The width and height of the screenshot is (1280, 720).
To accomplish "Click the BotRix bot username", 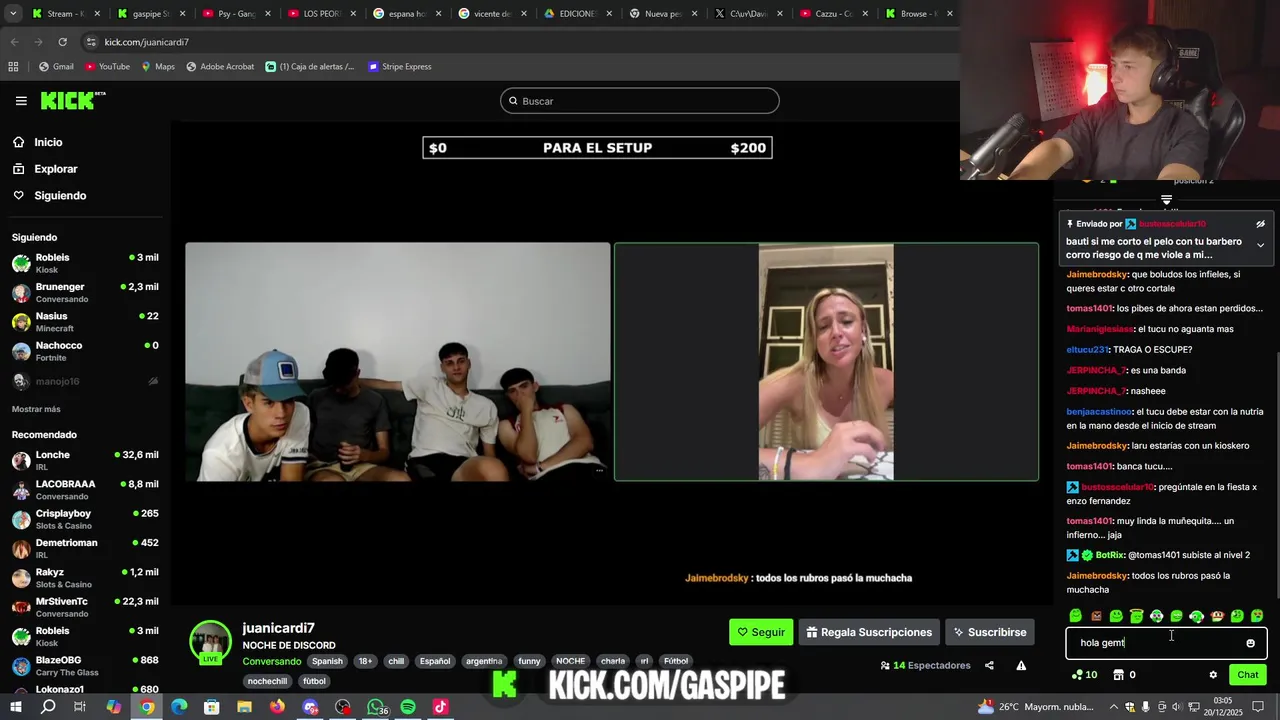I will (1110, 555).
